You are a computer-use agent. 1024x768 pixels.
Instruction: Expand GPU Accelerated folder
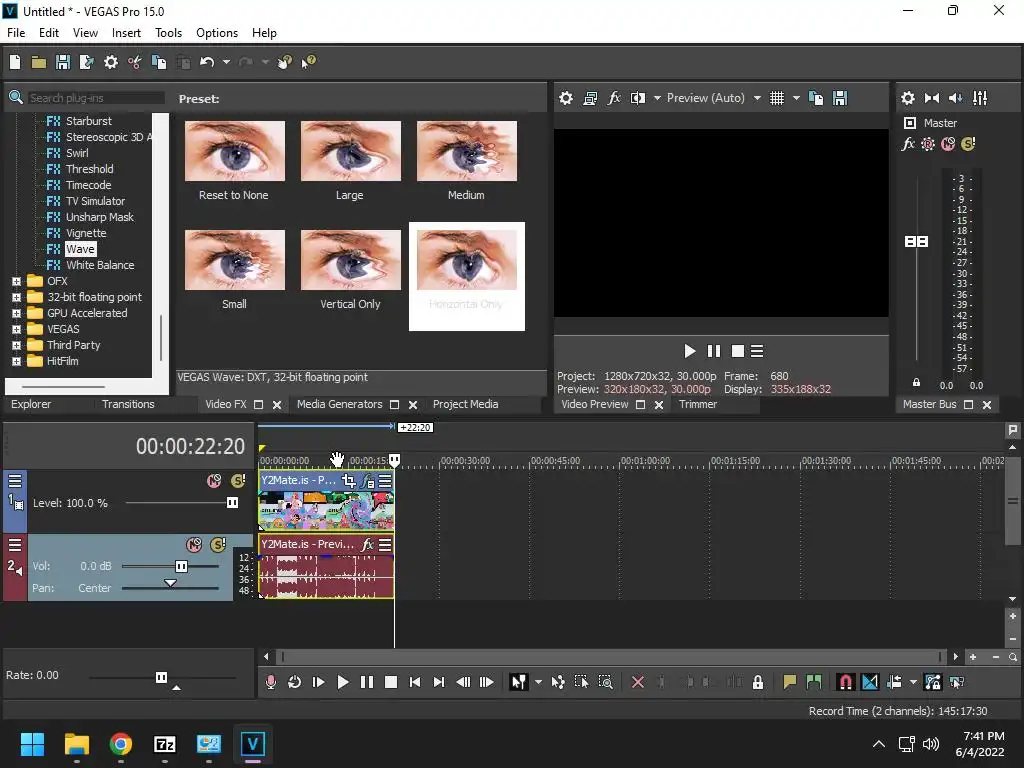[x=16, y=313]
